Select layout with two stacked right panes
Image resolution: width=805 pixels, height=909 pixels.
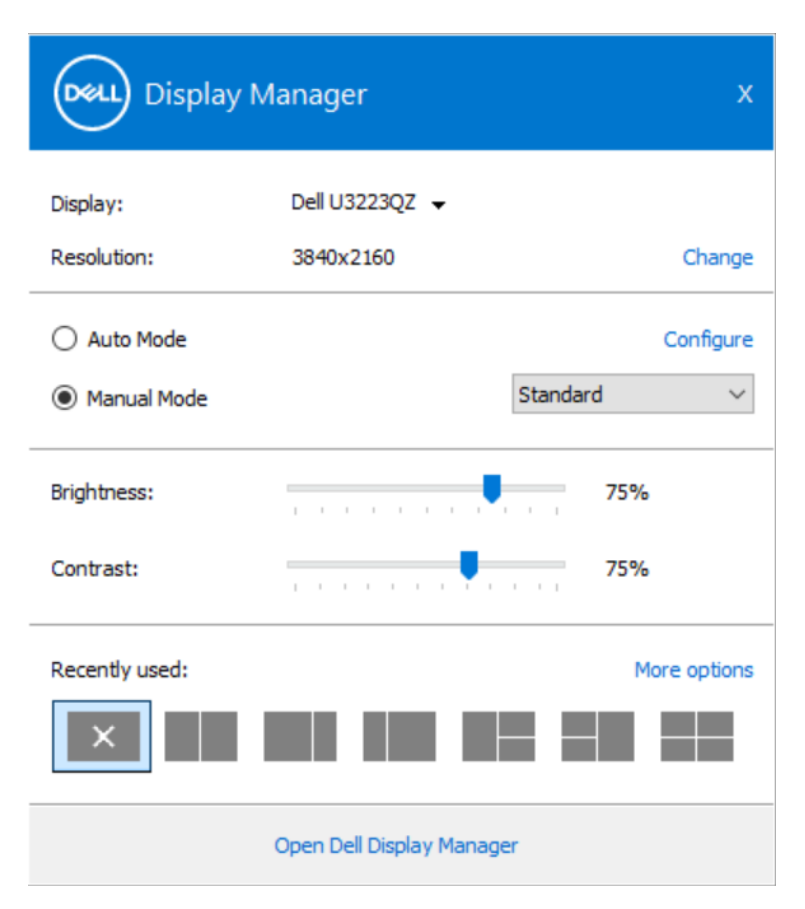[x=498, y=736]
